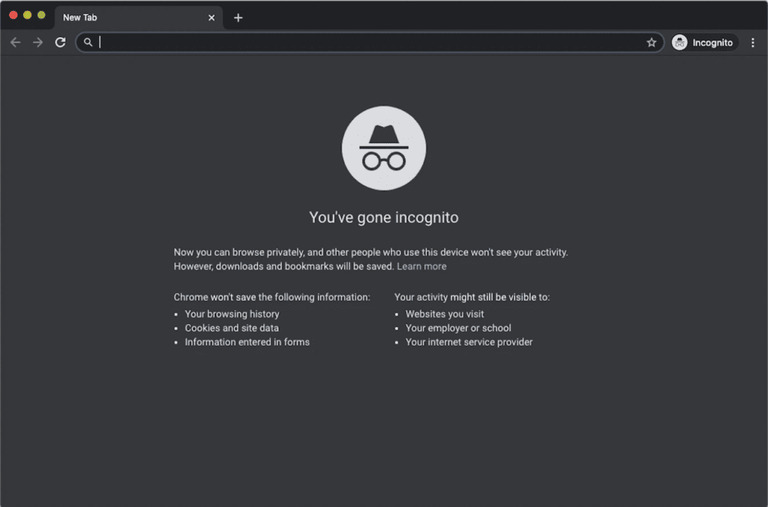768x507 pixels.
Task: Maximize window with green button
Action: [42, 15]
